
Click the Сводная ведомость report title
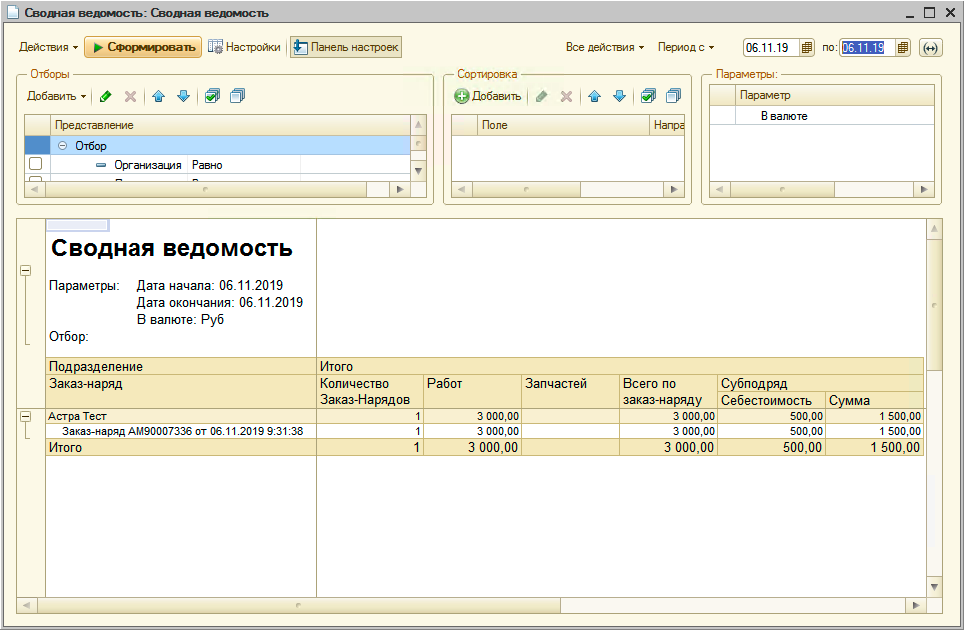point(172,248)
